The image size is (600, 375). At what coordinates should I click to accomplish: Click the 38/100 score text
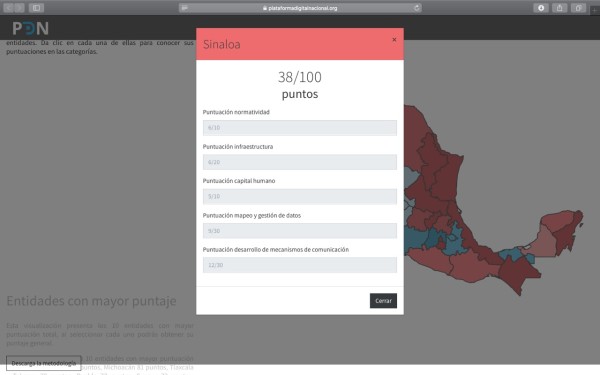coord(300,77)
